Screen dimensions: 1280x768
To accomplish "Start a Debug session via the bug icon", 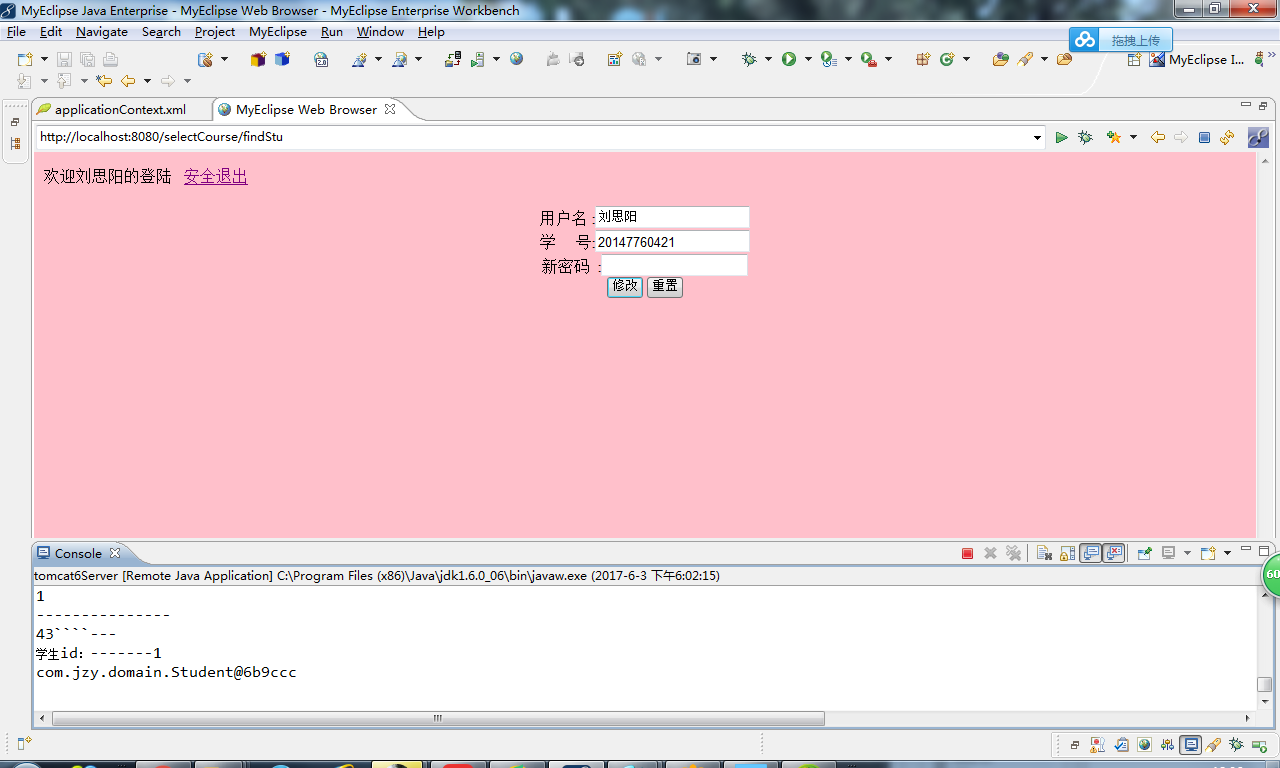I will click(x=750, y=58).
